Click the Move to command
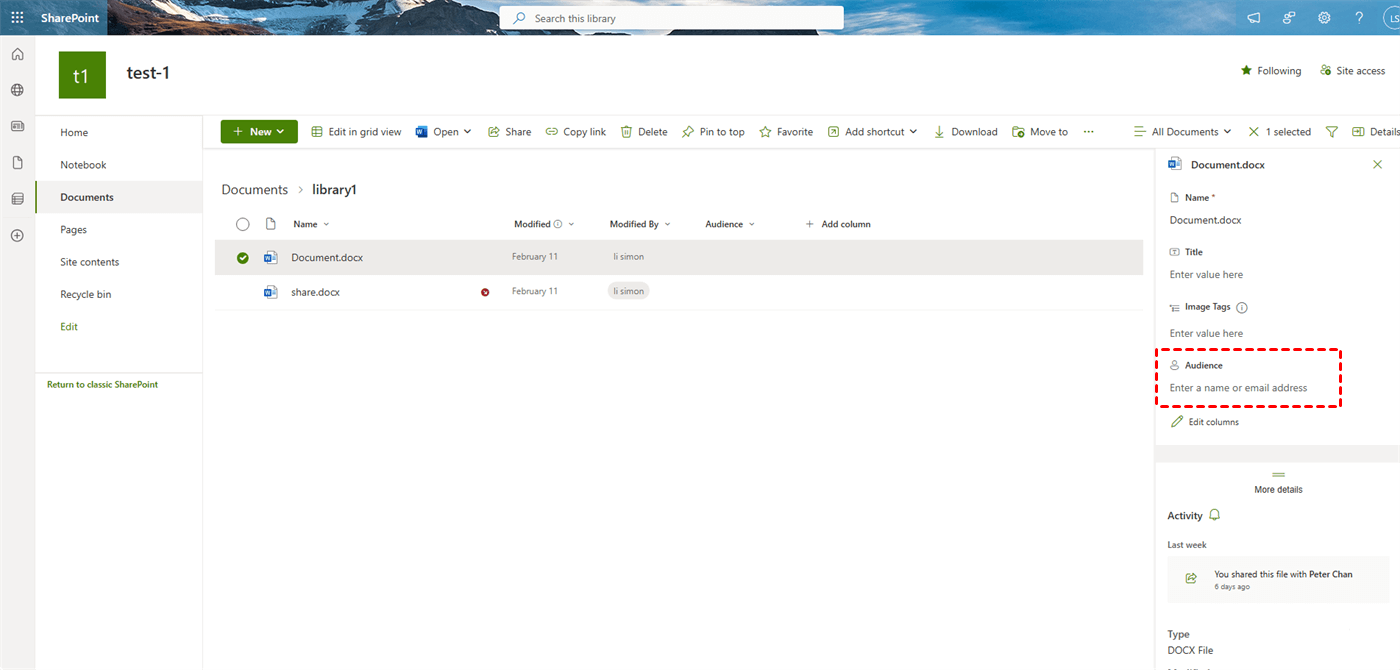Image resolution: width=1400 pixels, height=670 pixels. [1040, 132]
